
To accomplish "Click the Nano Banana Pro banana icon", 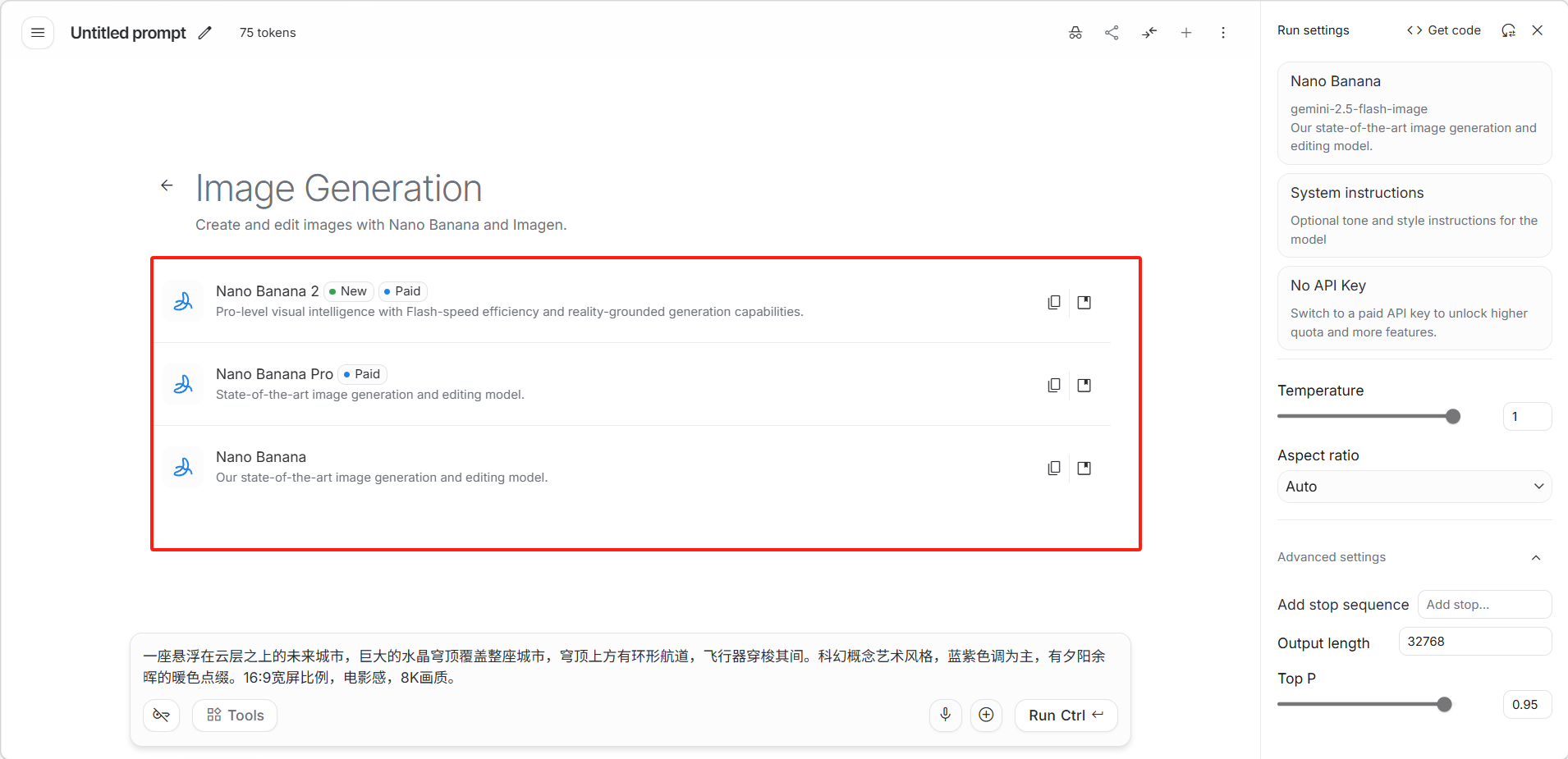I will (x=183, y=385).
